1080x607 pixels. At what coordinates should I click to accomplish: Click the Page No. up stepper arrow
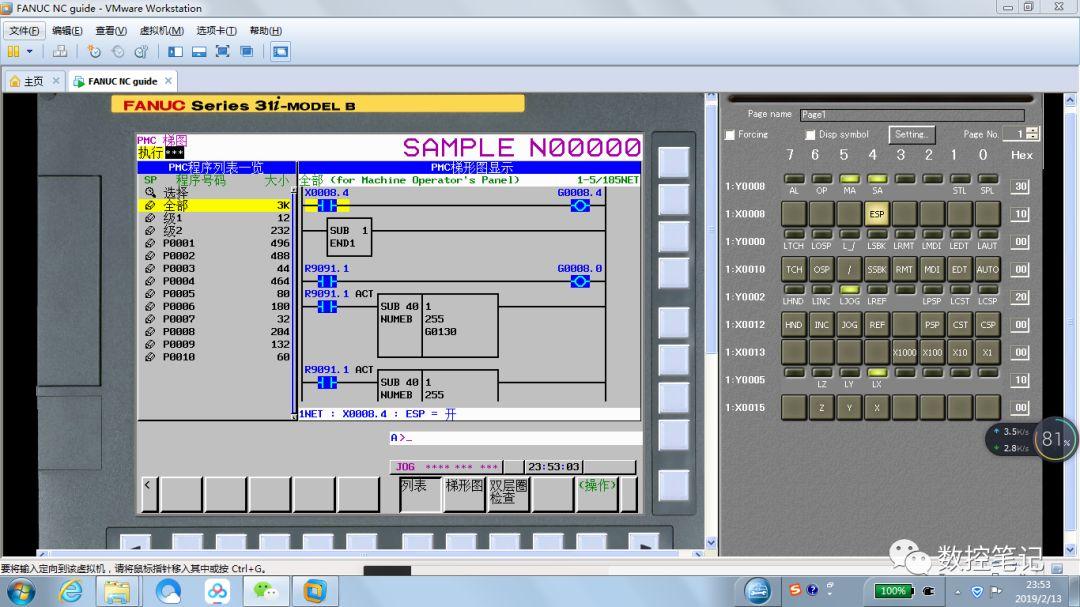[x=1031, y=129]
